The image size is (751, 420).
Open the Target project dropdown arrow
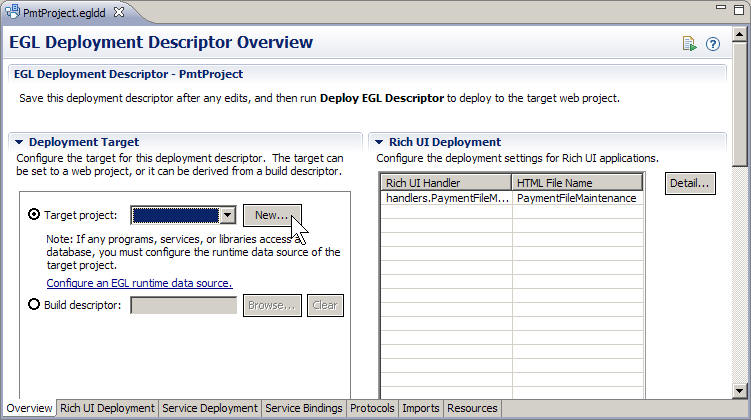click(x=228, y=215)
